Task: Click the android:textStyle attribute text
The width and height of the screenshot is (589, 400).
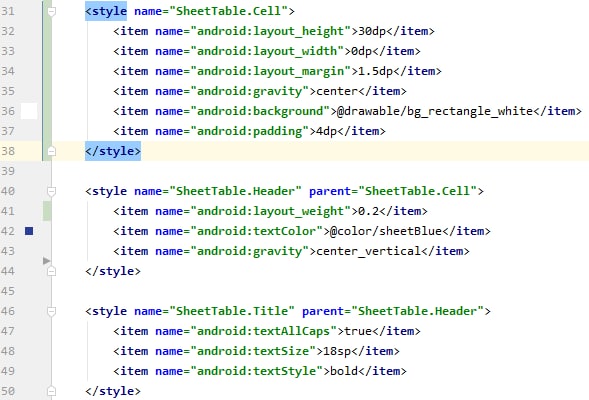Action: click(x=257, y=371)
